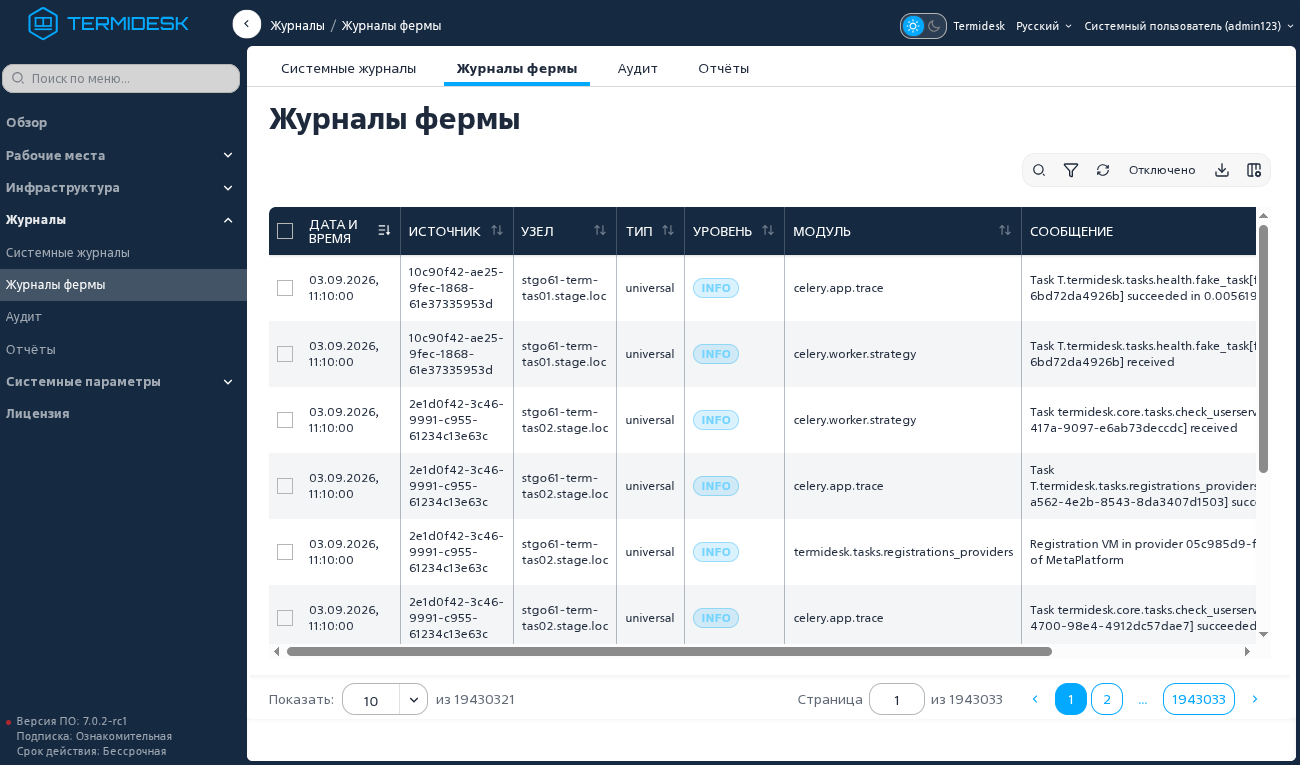Download logs using the export icon
1300x765 pixels.
coord(1221,170)
